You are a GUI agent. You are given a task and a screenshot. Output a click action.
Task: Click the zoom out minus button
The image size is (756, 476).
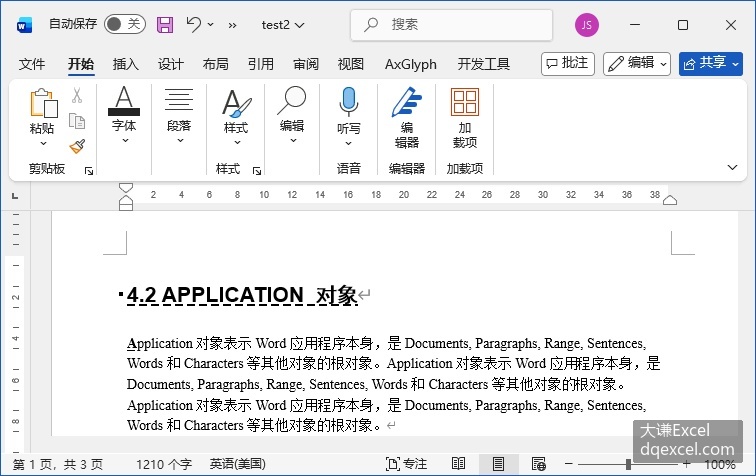(x=569, y=464)
